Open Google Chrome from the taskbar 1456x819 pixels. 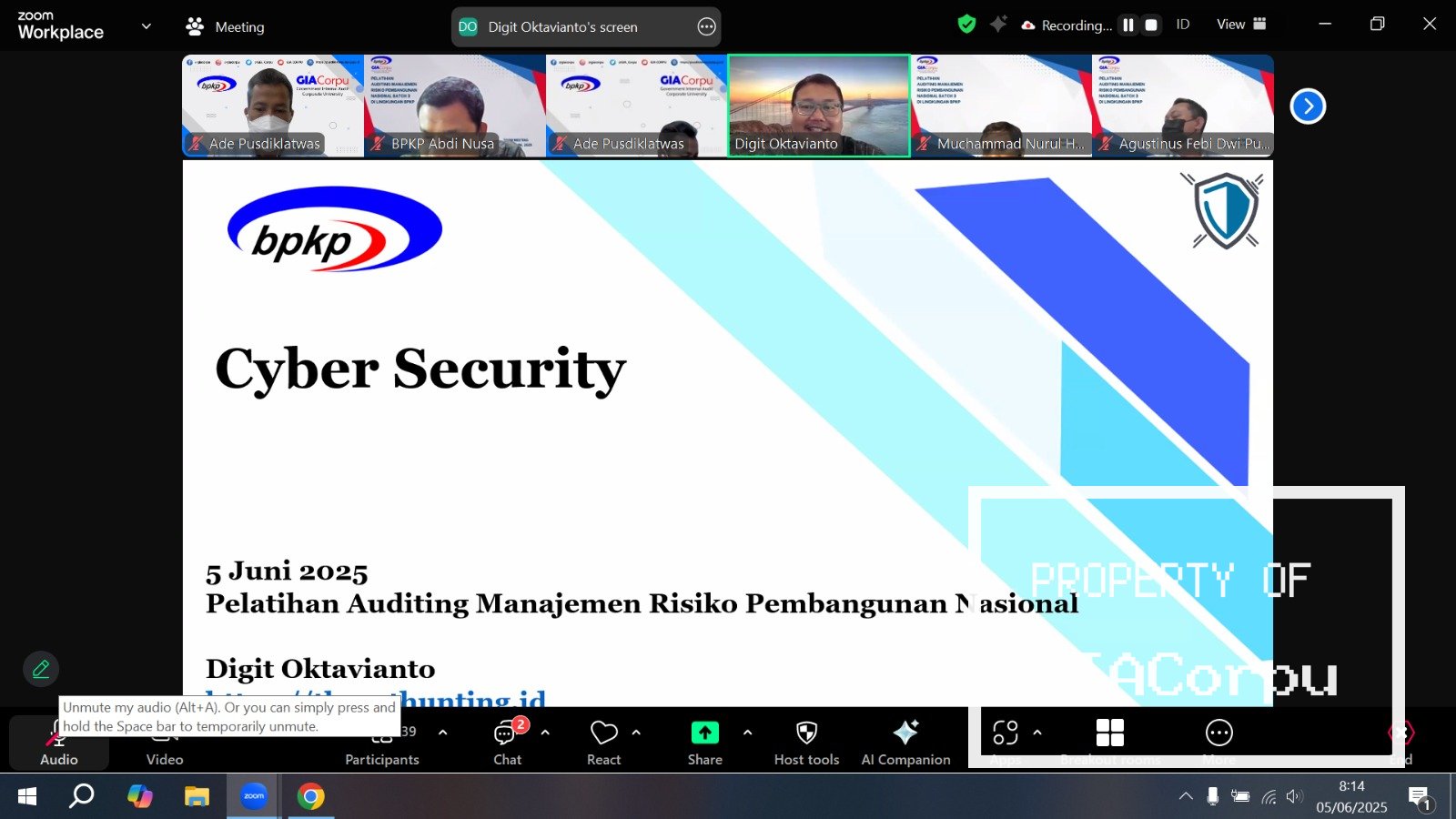click(x=310, y=797)
